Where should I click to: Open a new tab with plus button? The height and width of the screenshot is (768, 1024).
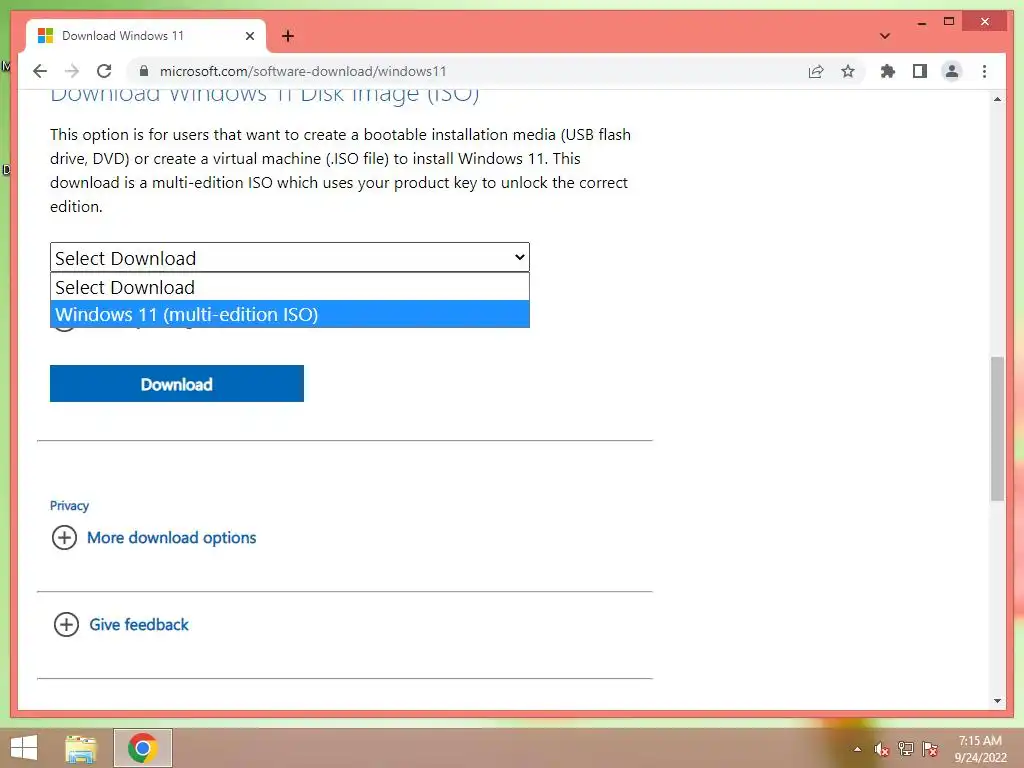(x=288, y=36)
